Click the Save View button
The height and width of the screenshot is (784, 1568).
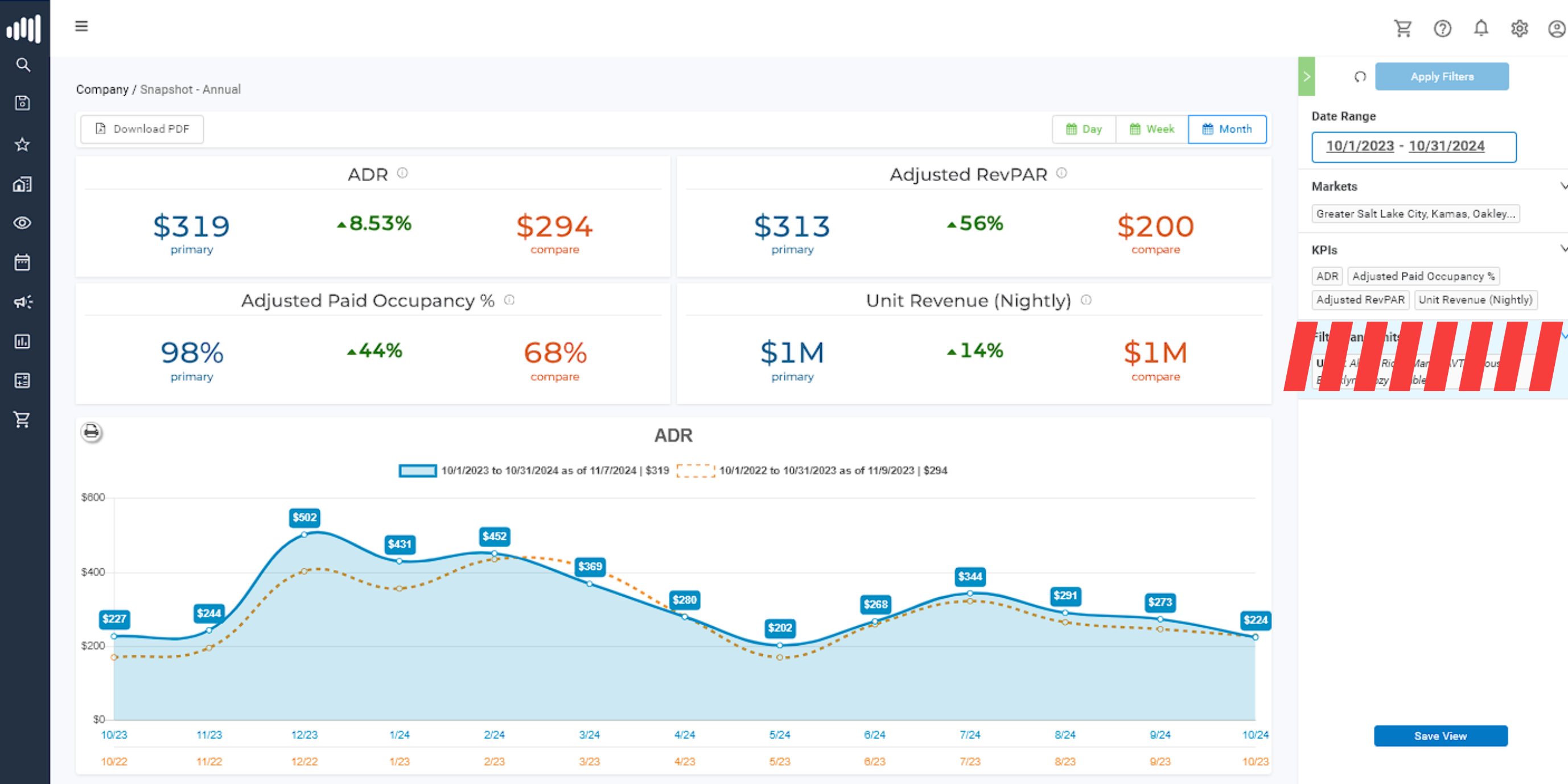[x=1440, y=736]
